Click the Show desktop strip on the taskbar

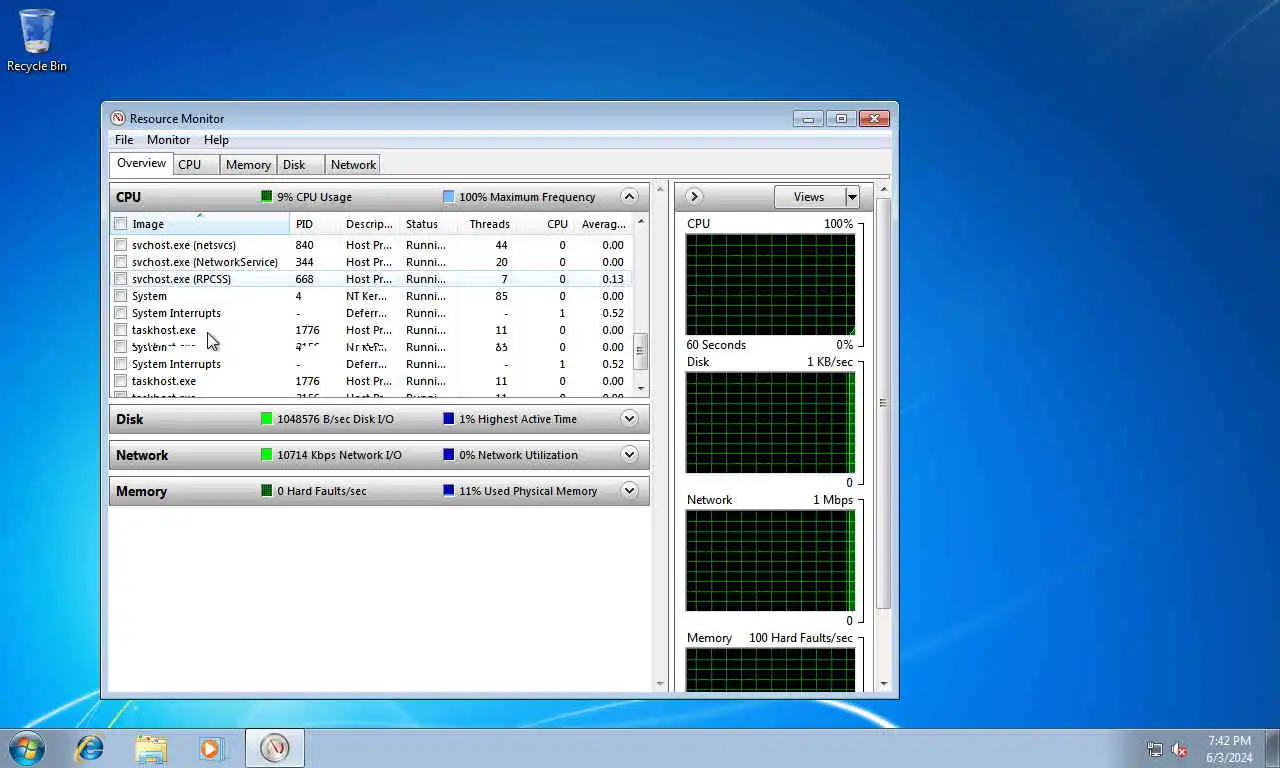(x=1273, y=748)
